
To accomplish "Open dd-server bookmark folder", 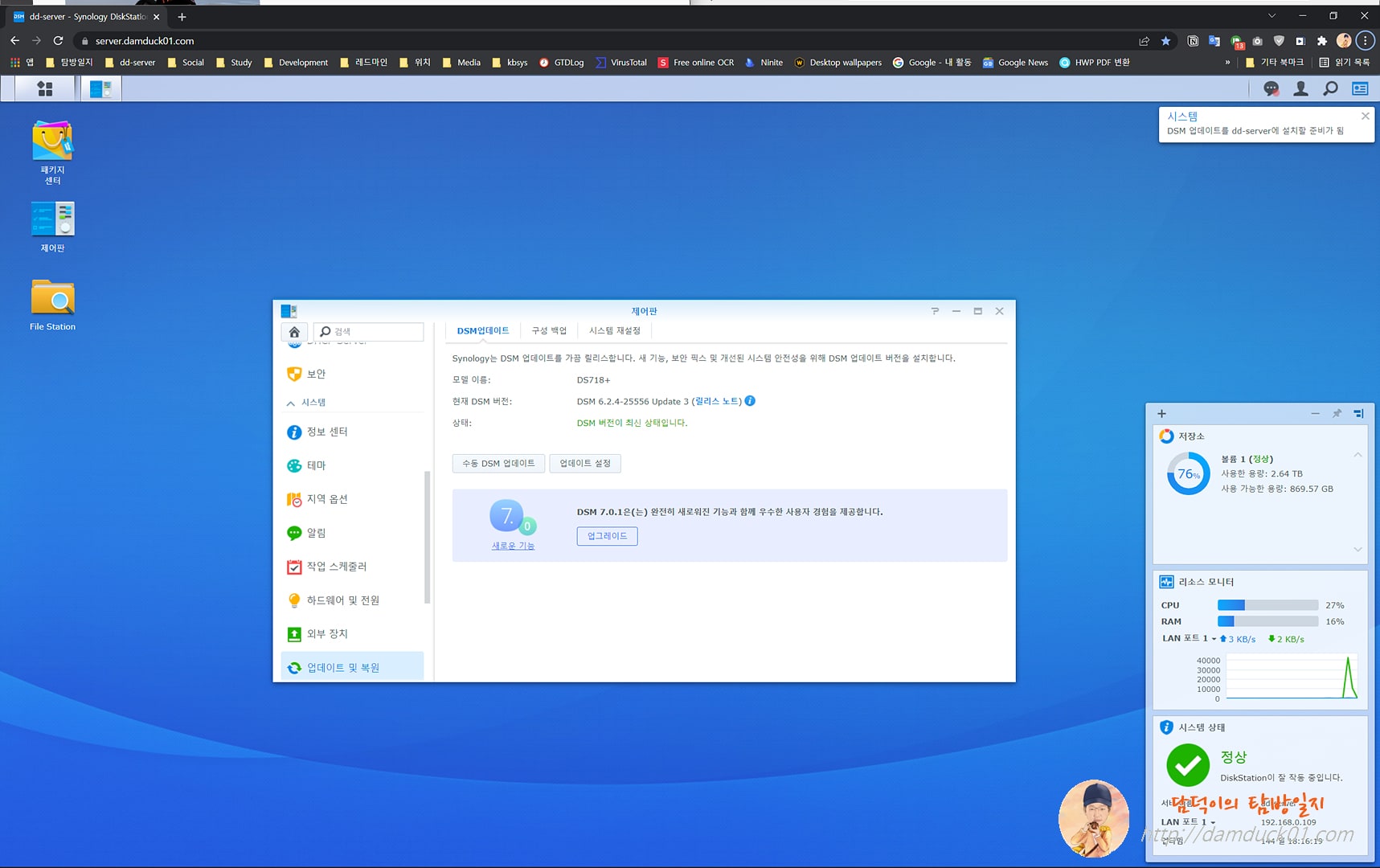I will pyautogui.click(x=129, y=62).
